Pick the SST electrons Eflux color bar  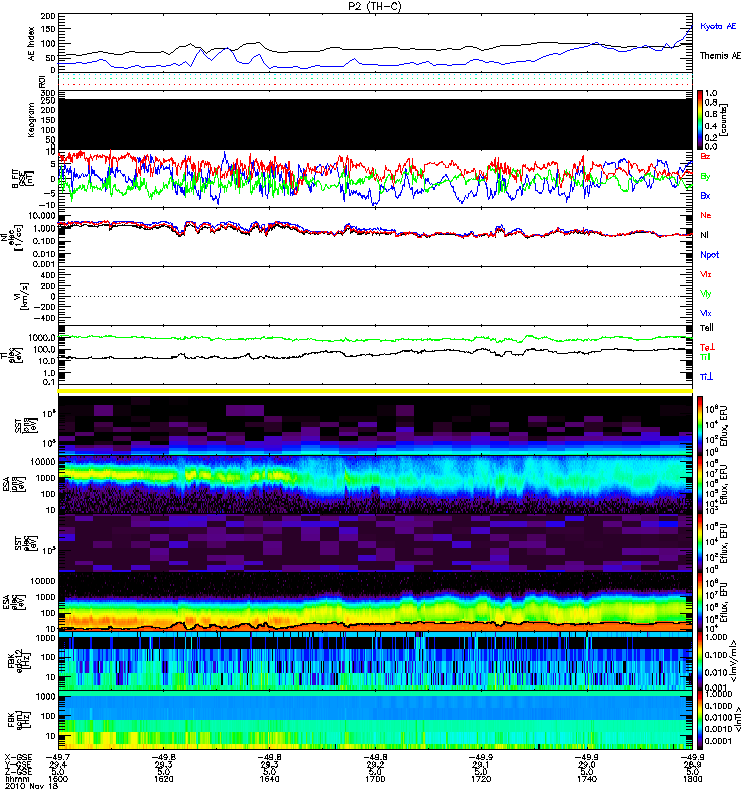[700, 543]
